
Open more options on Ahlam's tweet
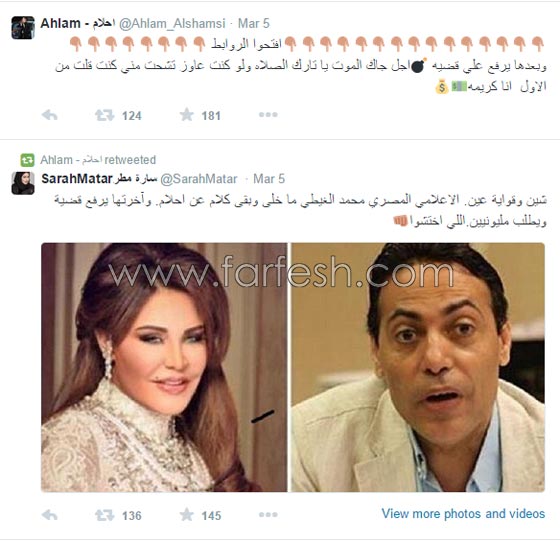tap(268, 115)
